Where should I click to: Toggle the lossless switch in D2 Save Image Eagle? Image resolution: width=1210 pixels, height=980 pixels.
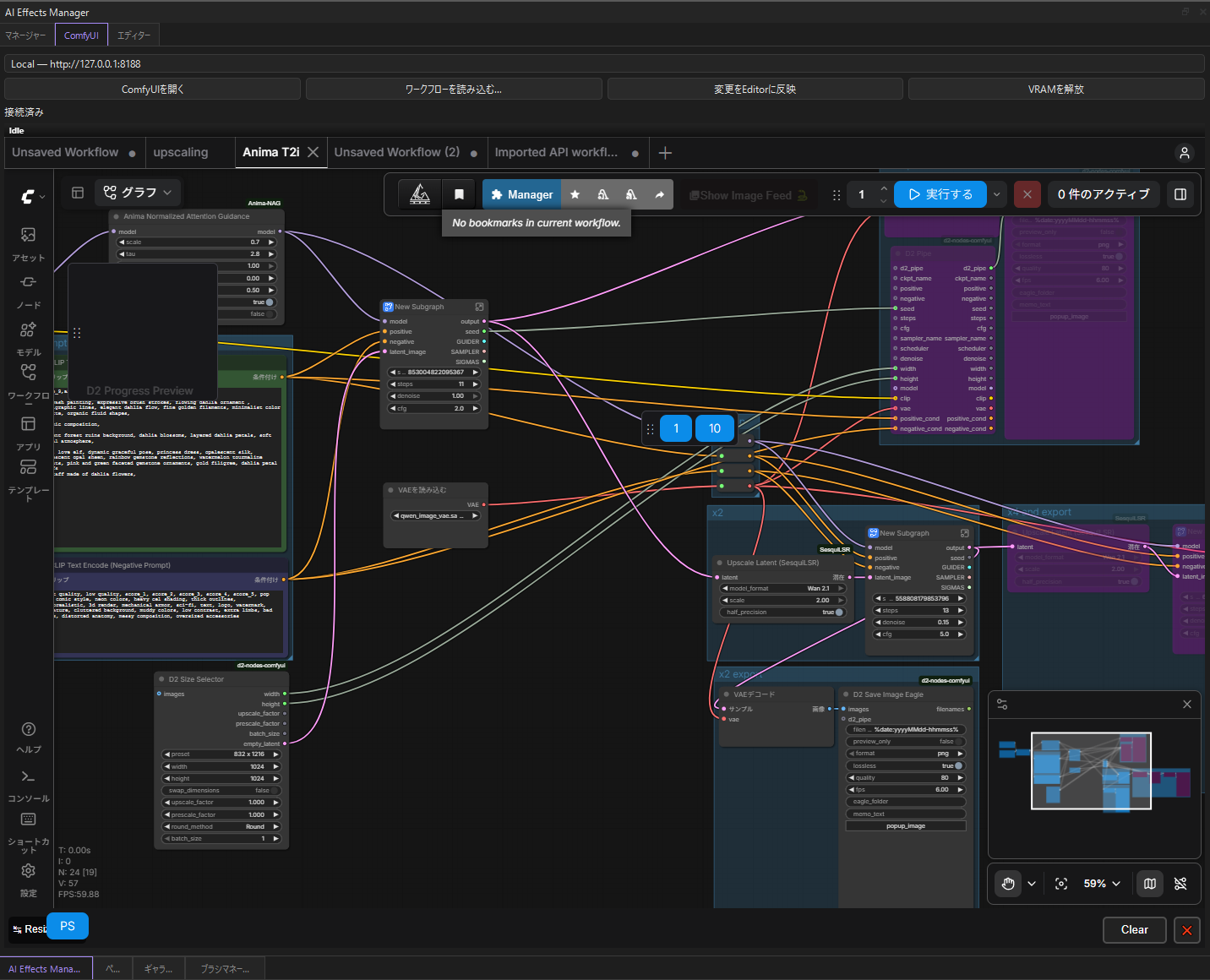pyautogui.click(x=905, y=765)
